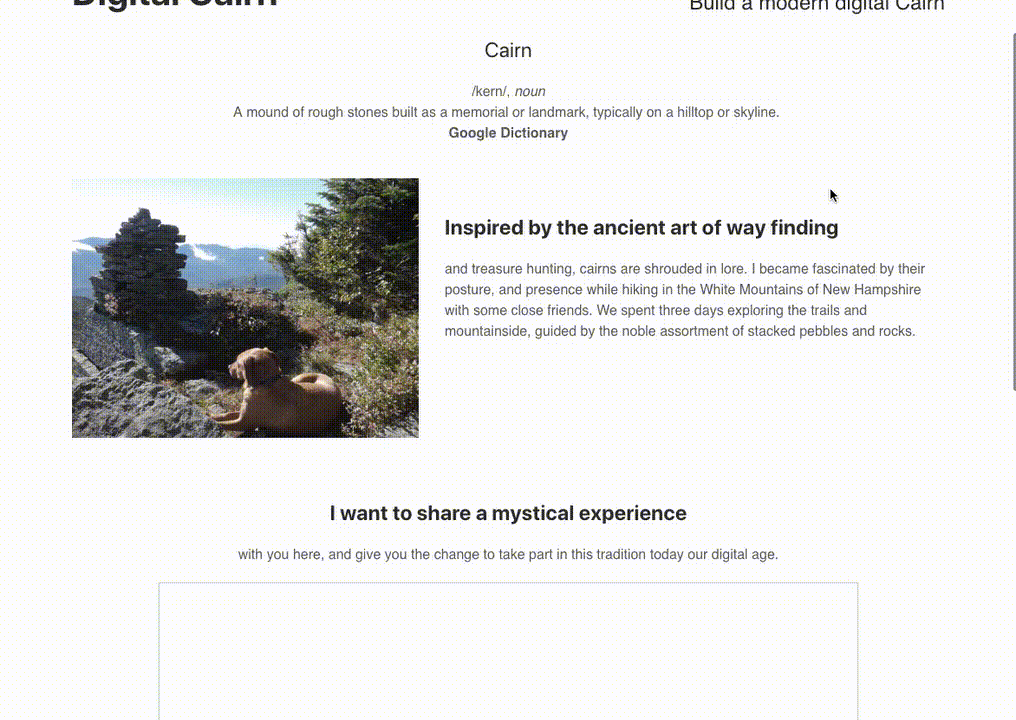The width and height of the screenshot is (1016, 720).
Task: Open the cairn and dog photo
Action: click(x=245, y=308)
